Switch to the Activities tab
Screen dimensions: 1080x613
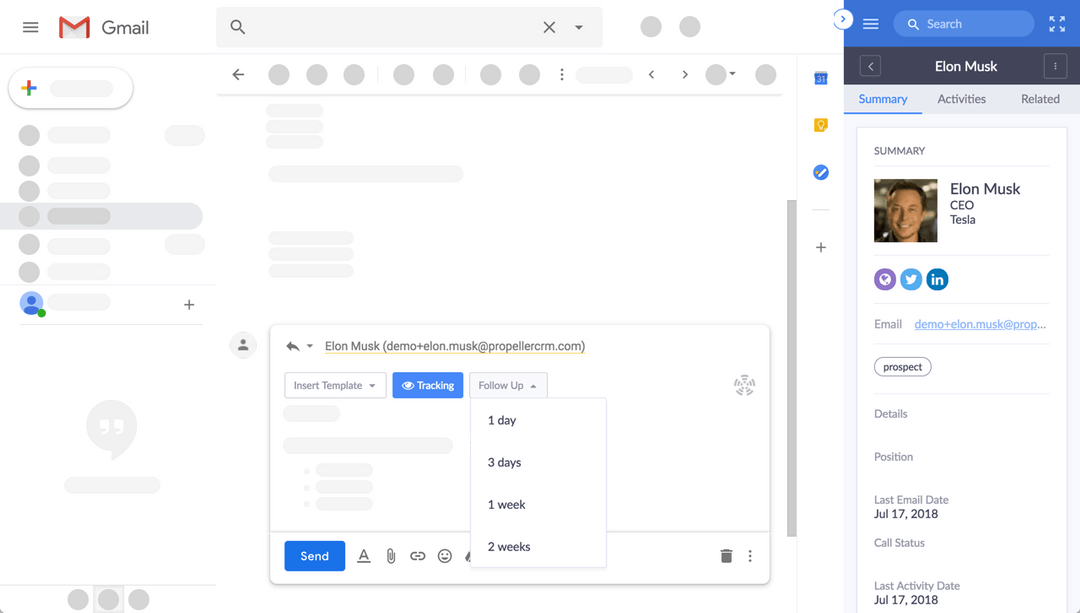point(961,99)
